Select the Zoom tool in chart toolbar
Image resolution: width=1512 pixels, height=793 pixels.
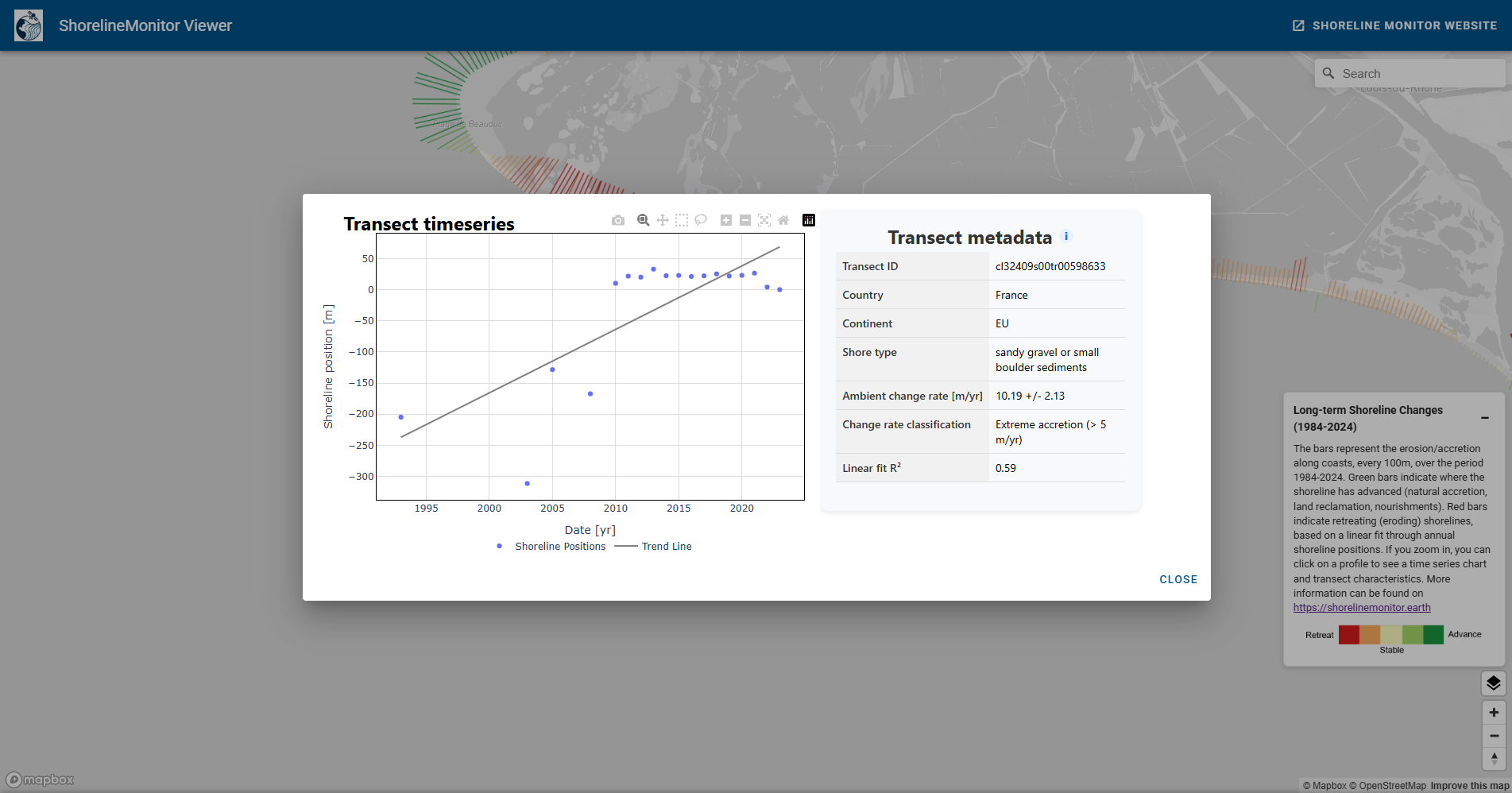click(x=643, y=220)
